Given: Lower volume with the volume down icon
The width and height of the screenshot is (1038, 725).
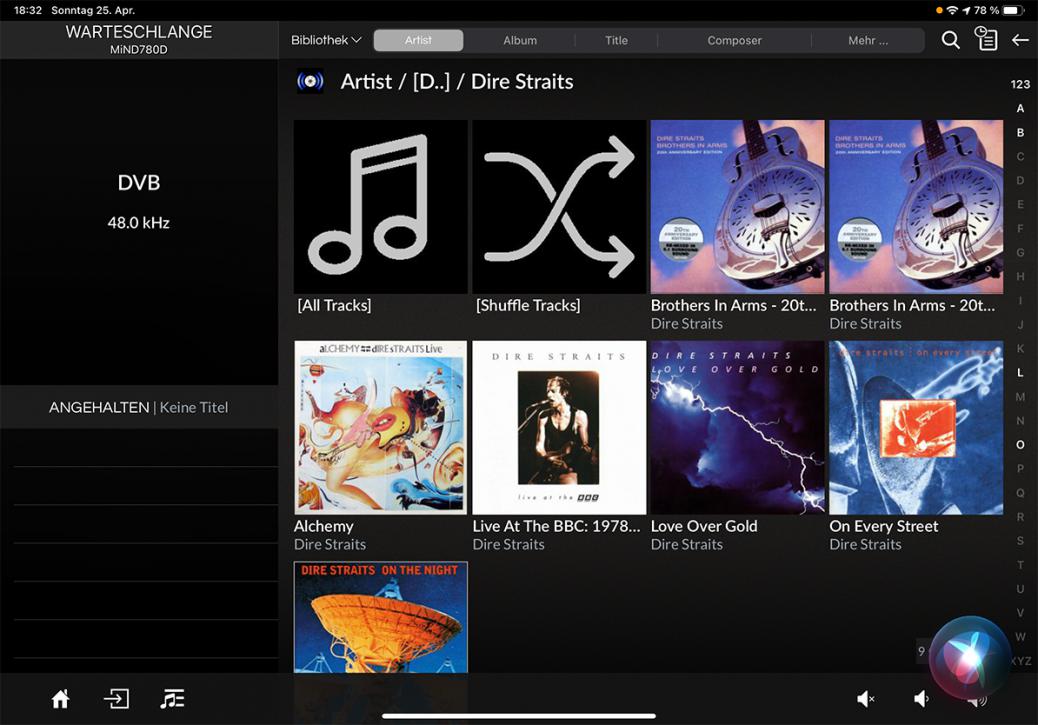Looking at the screenshot, I should tap(921, 699).
